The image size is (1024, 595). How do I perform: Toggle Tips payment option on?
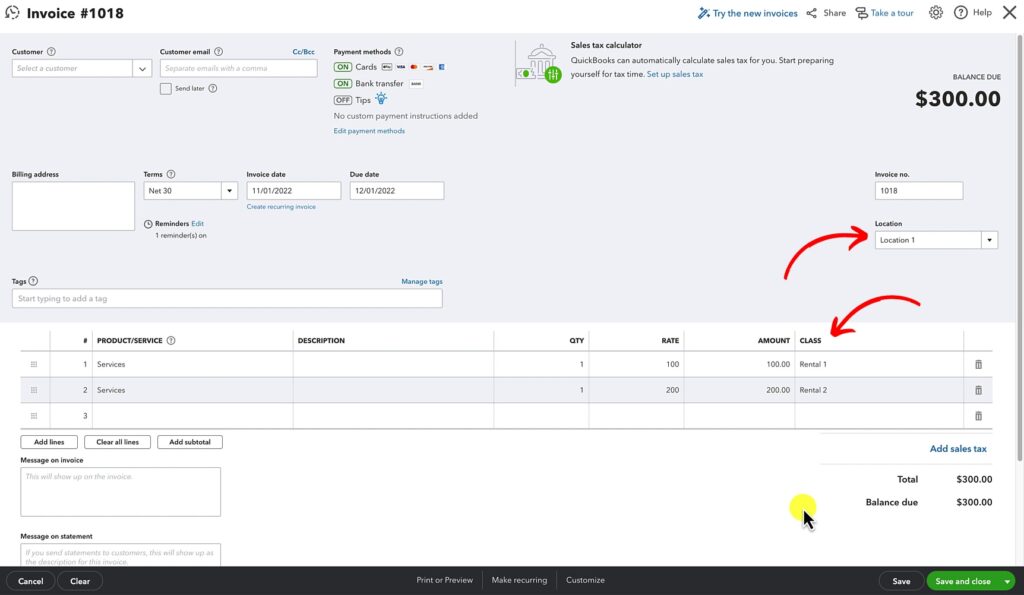click(x=343, y=99)
